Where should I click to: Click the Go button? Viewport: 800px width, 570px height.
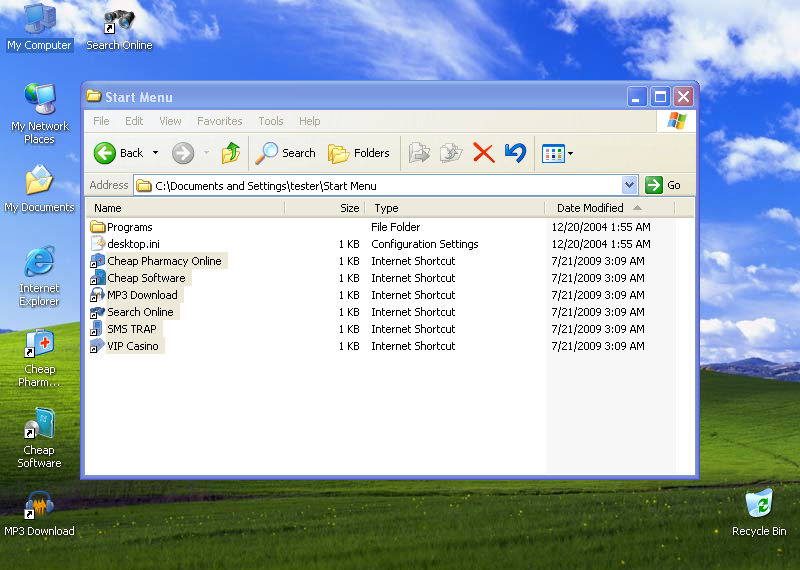pos(663,185)
